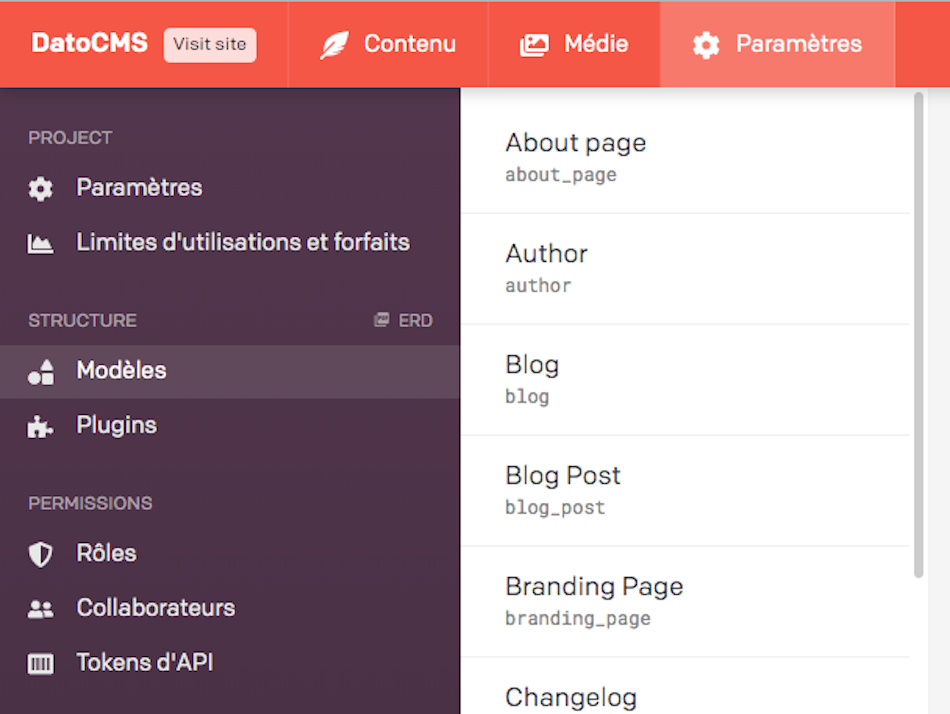Click the gear icon beside sidebar Paramètres
Image resolution: width=950 pixels, height=714 pixels.
coord(40,188)
